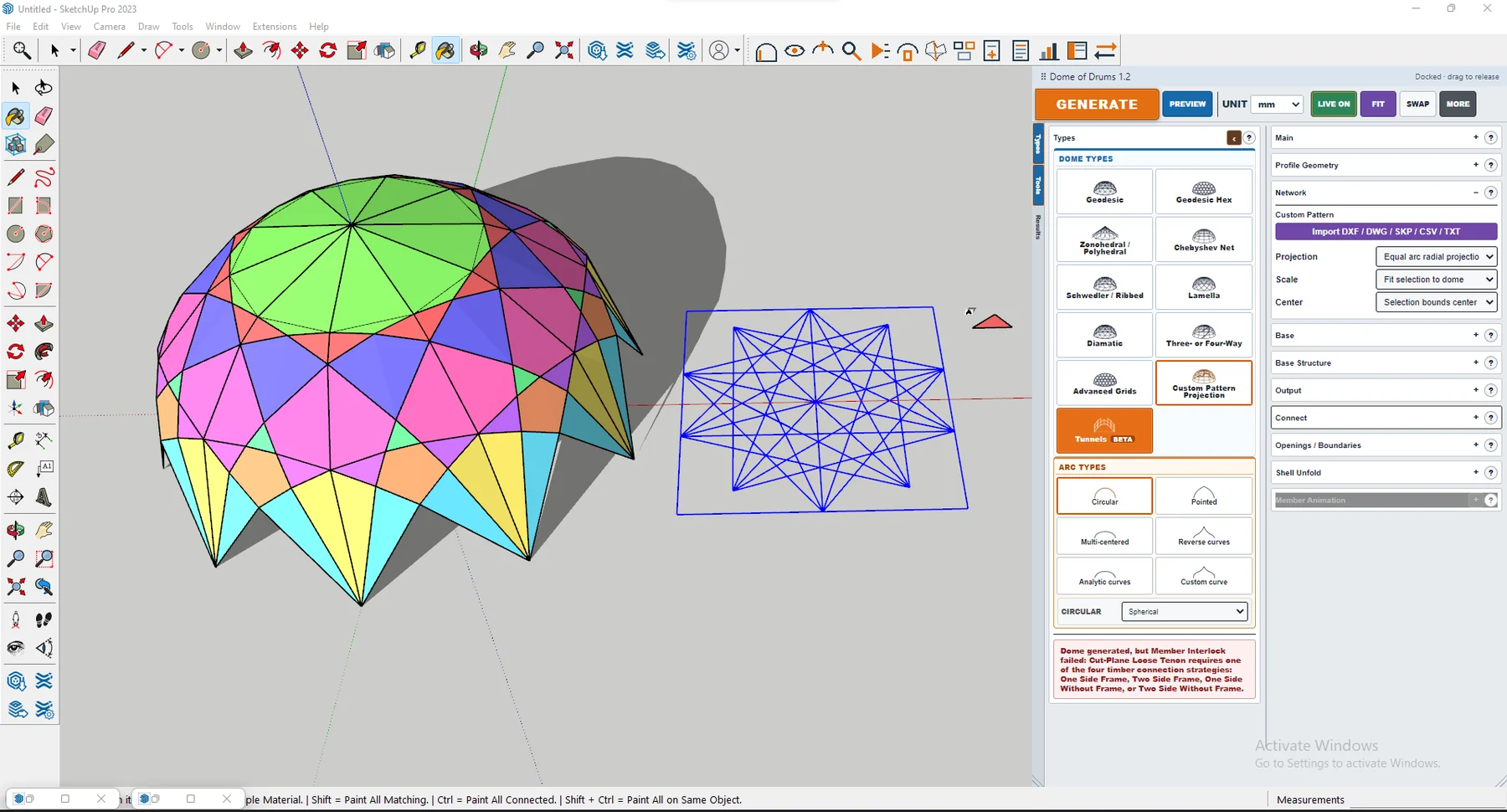Activate the Orbit tool in the top toolbar
The image size is (1507, 812).
coord(479,51)
